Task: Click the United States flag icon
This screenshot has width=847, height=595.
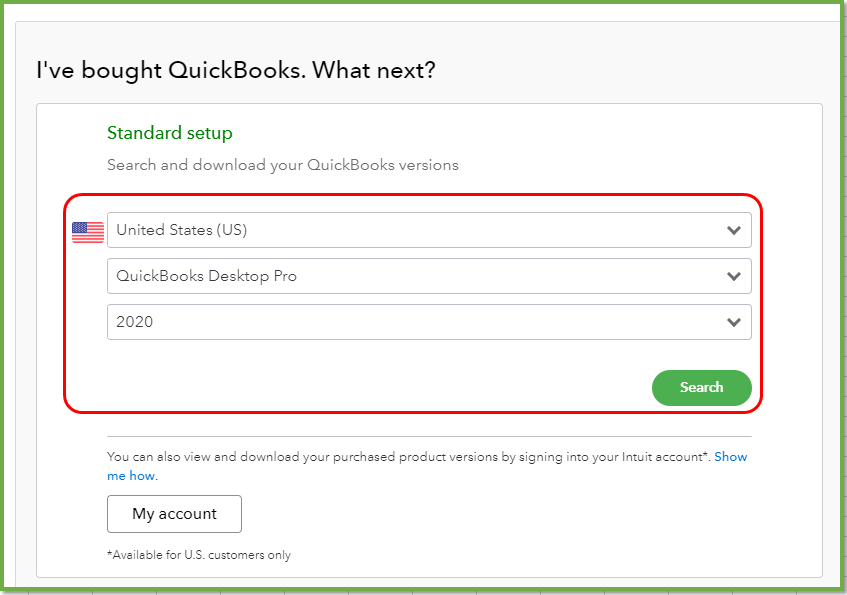Action: (87, 231)
